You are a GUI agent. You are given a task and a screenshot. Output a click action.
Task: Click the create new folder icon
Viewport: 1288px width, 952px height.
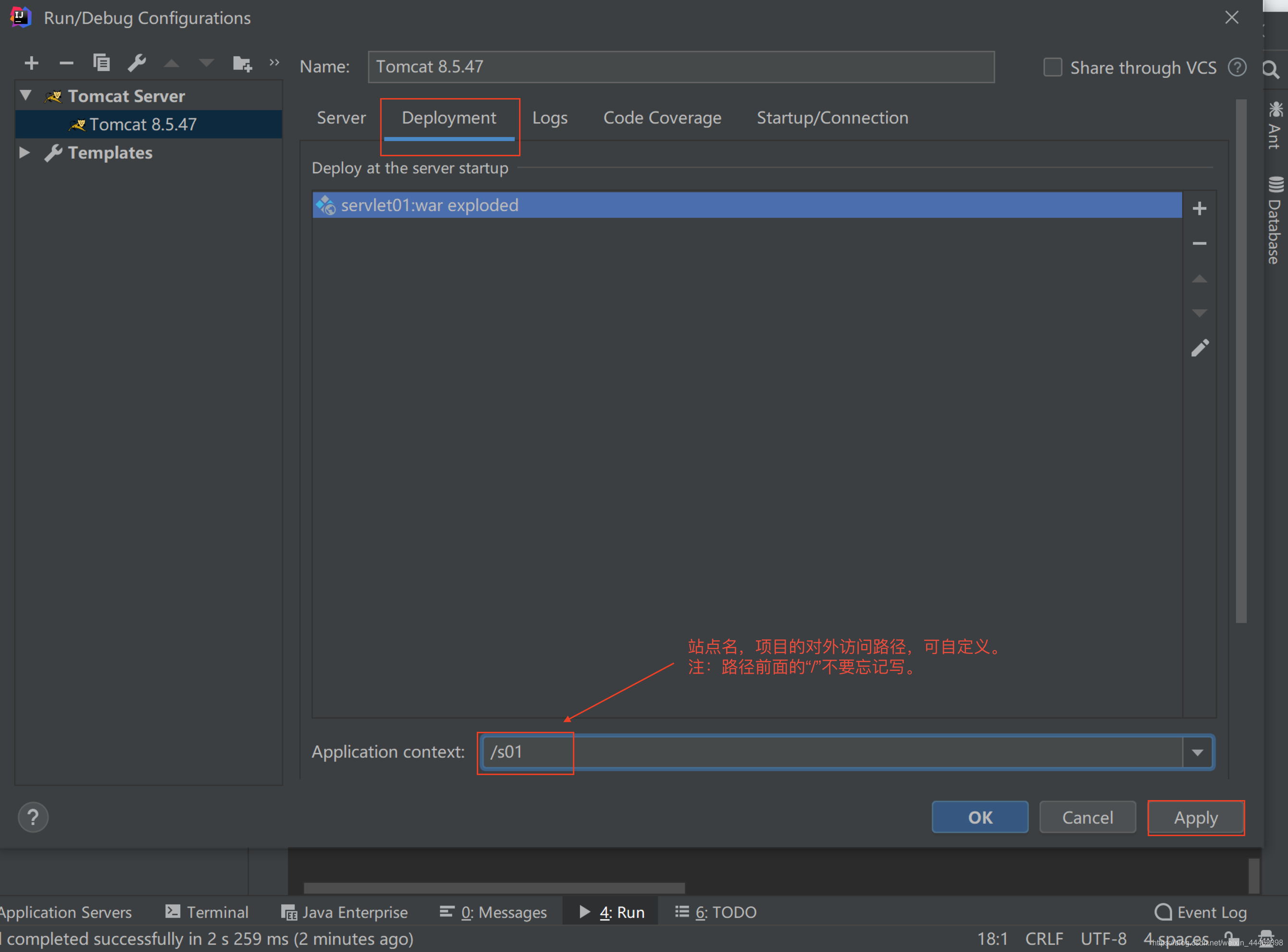[242, 63]
